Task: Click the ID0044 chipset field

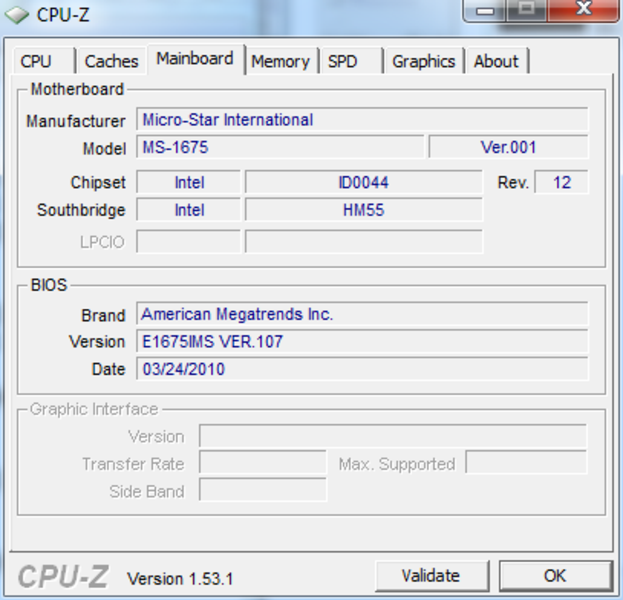Action: tap(364, 182)
